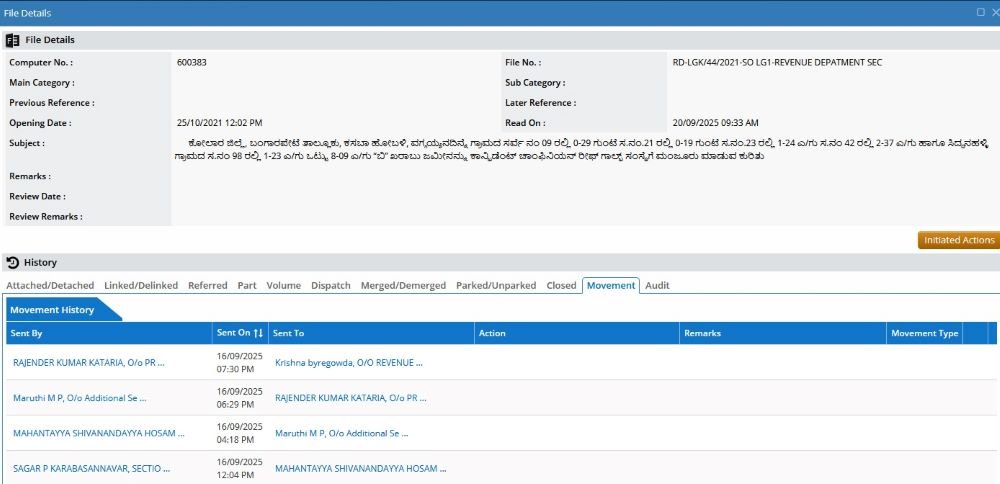Click the File Details section icon

(13, 40)
